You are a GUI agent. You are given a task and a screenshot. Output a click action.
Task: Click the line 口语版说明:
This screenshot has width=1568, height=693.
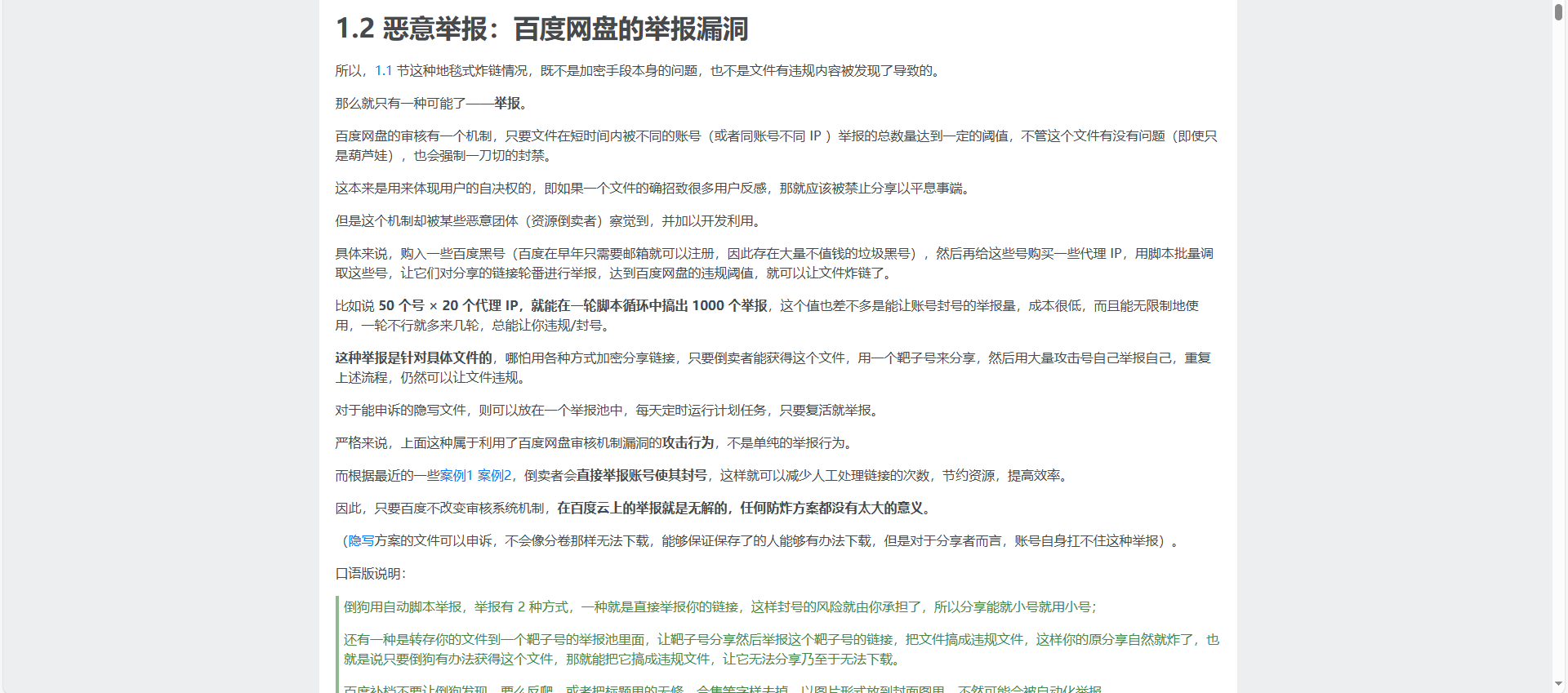[371, 574]
